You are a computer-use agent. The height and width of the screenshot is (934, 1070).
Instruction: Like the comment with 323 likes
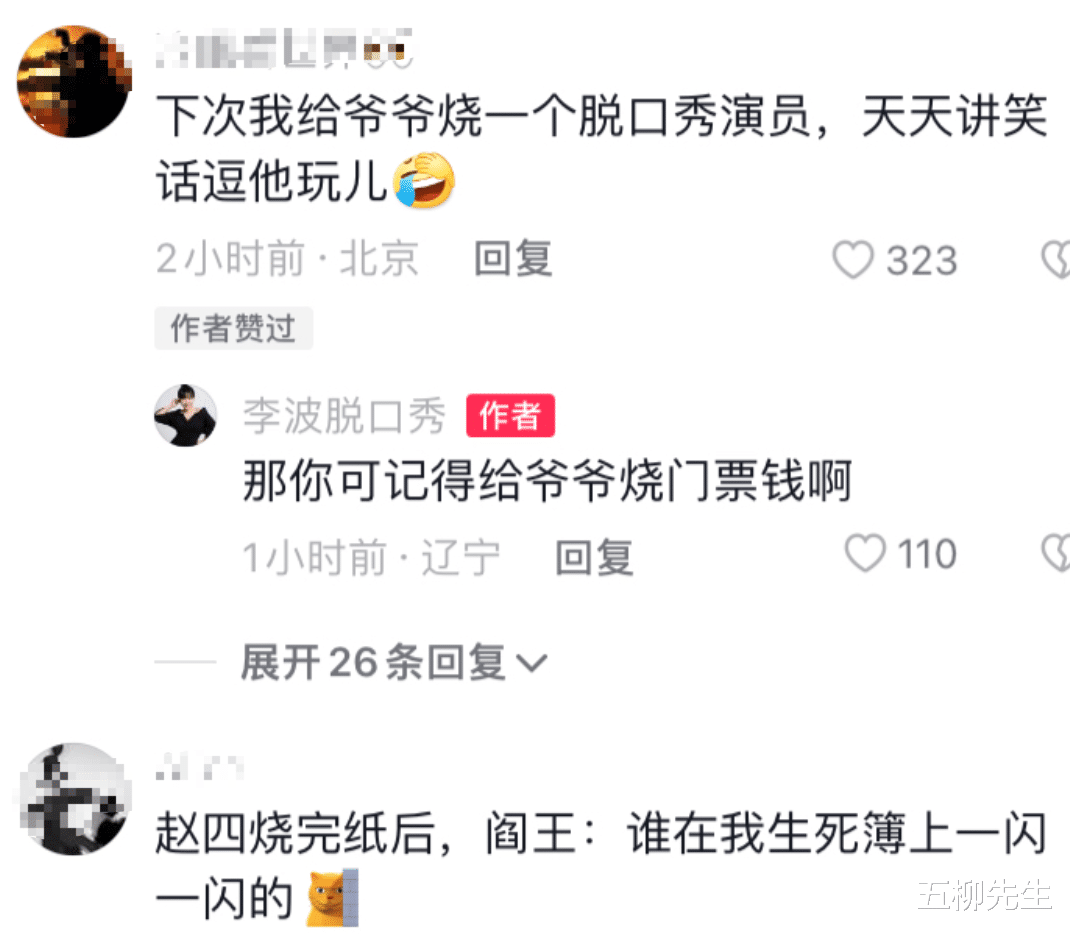point(852,260)
